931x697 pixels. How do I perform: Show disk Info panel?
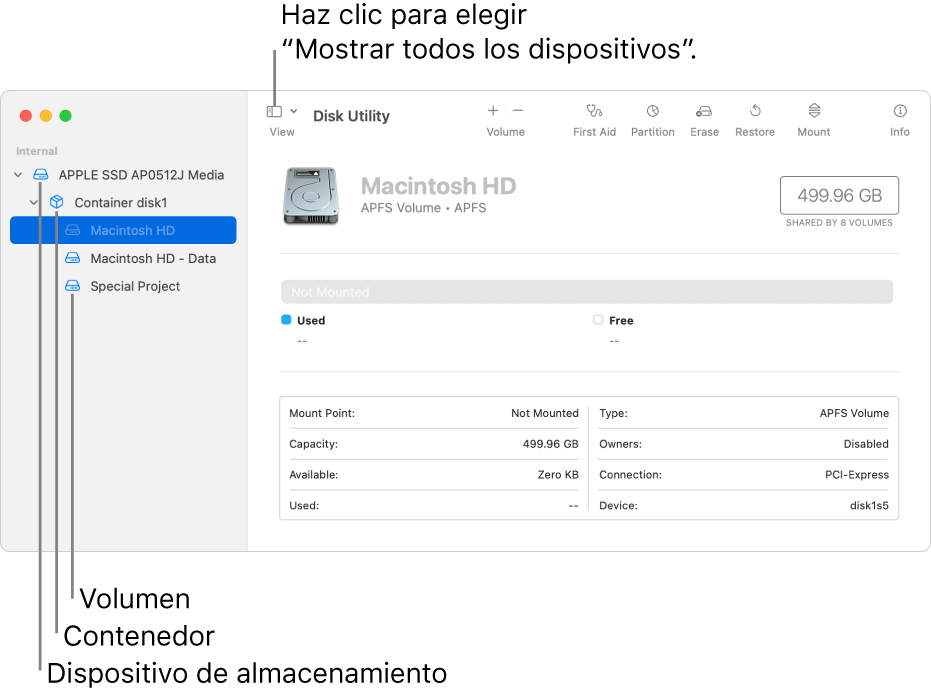pyautogui.click(x=900, y=111)
